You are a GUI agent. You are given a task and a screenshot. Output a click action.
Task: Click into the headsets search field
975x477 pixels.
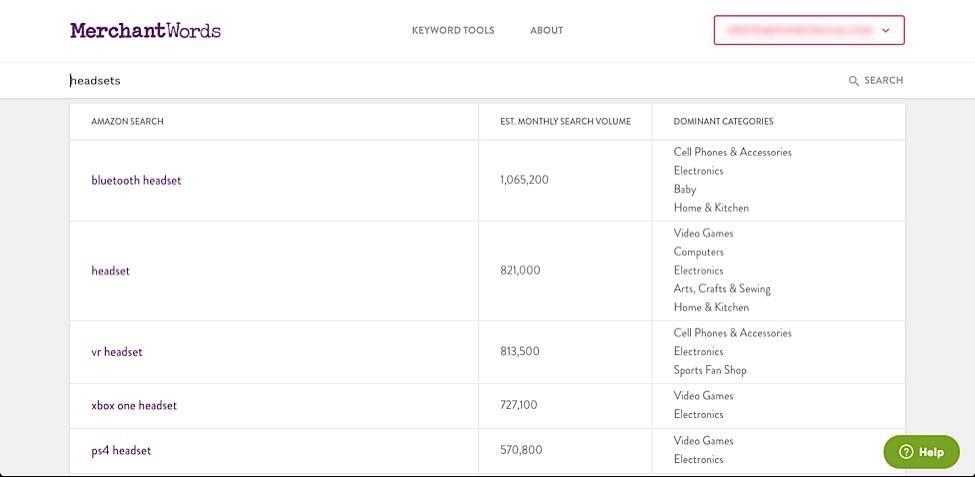pyautogui.click(x=454, y=80)
